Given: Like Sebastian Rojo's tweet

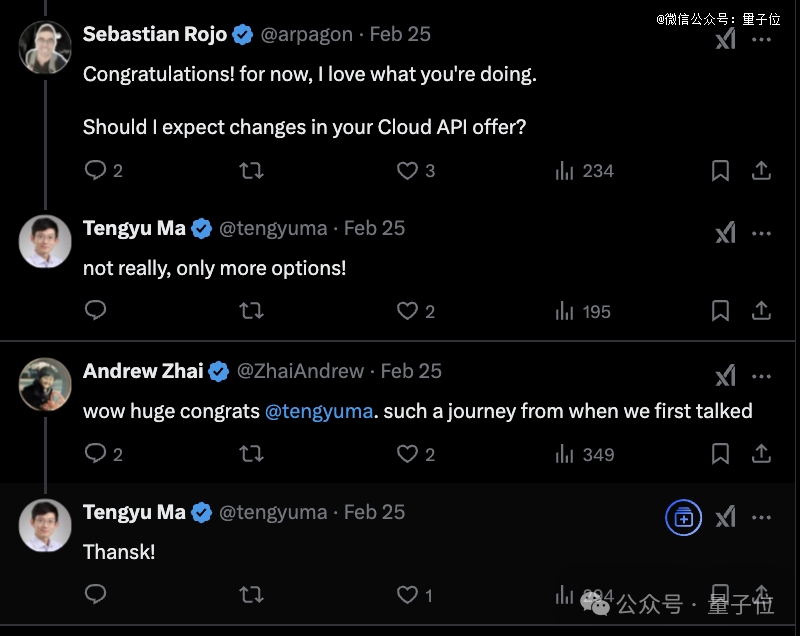Looking at the screenshot, I should tap(407, 170).
